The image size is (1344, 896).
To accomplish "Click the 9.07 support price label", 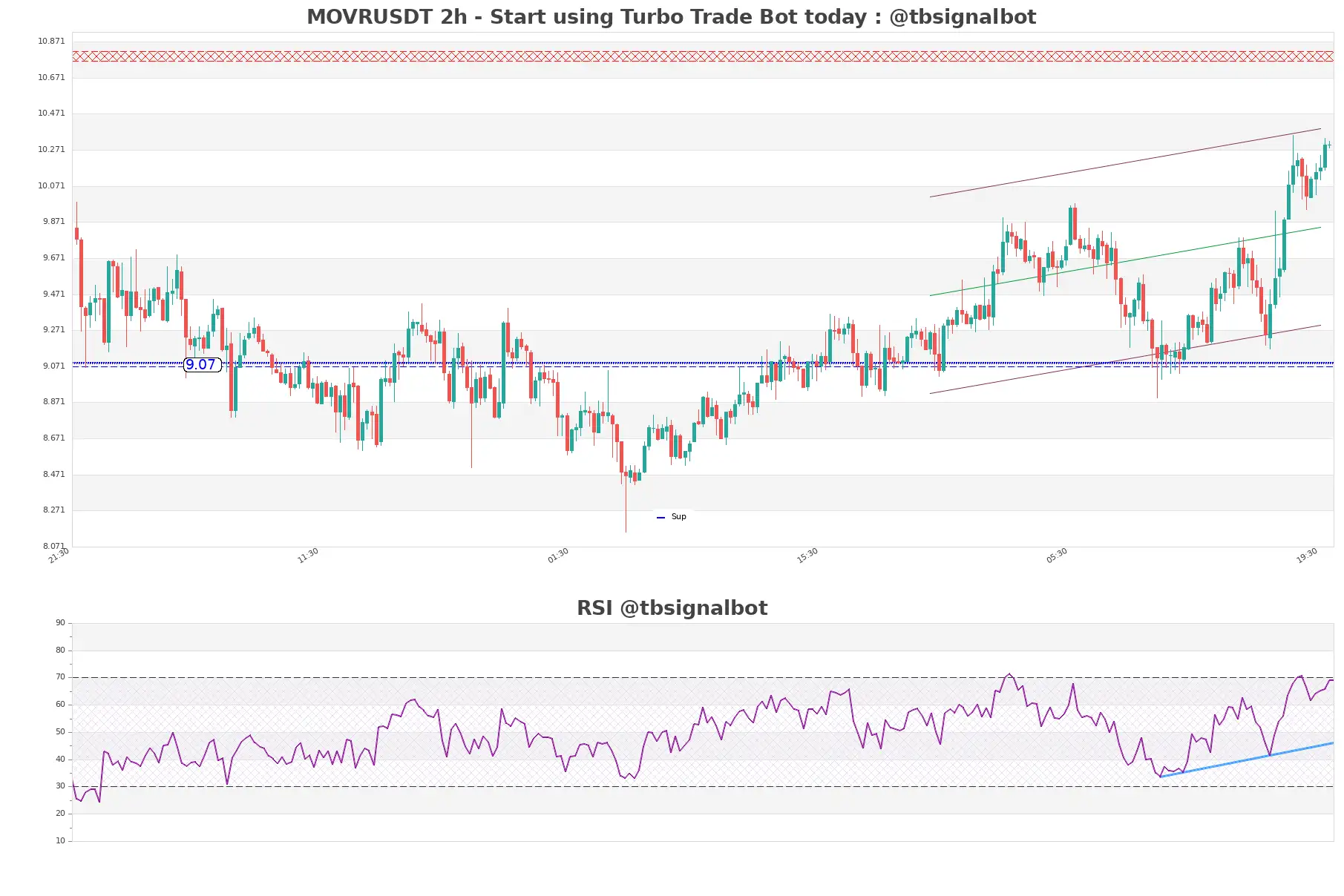I will click(x=201, y=364).
